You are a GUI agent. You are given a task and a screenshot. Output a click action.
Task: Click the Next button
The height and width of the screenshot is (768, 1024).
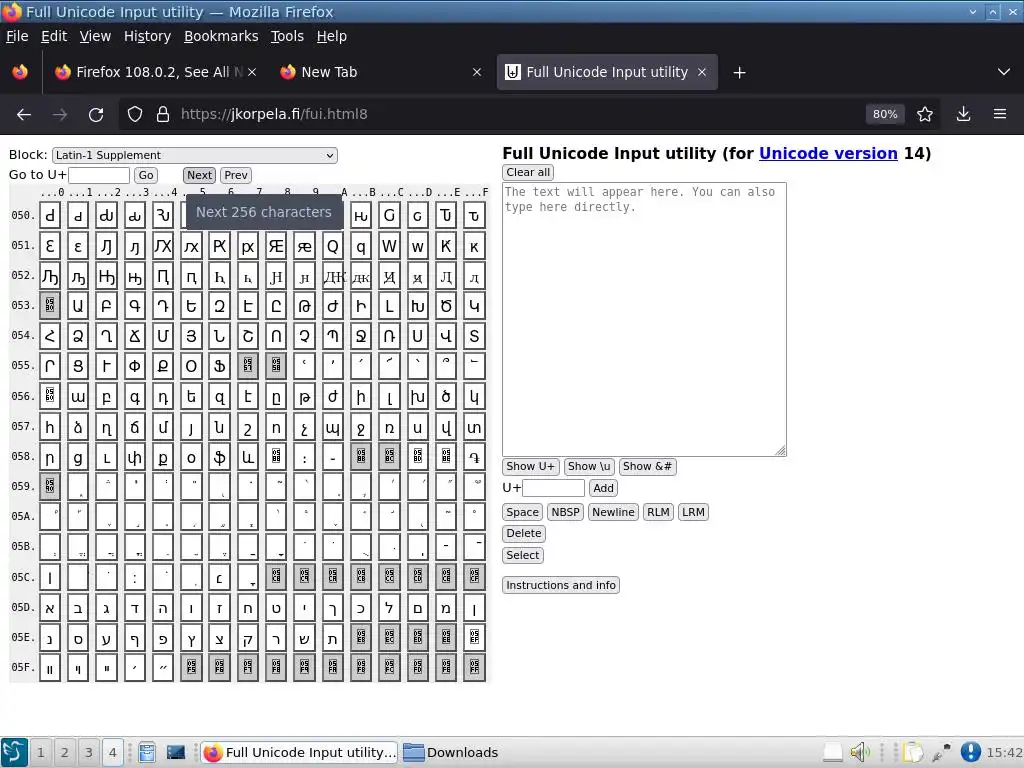tap(199, 175)
